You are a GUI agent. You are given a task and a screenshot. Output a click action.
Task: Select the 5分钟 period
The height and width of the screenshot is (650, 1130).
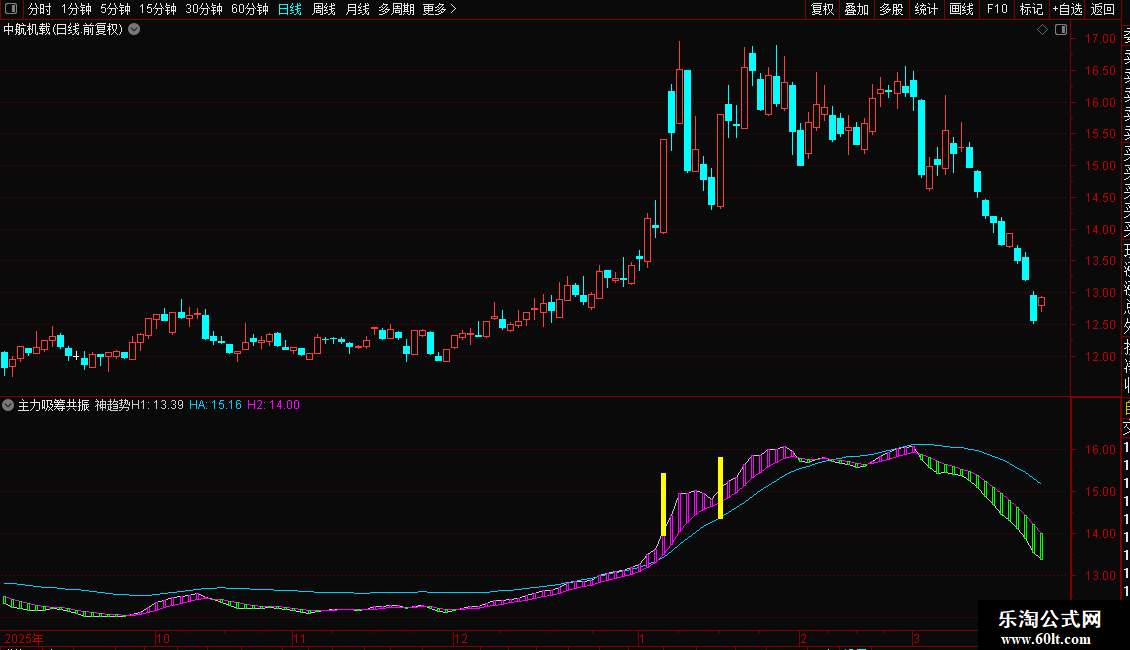click(115, 9)
